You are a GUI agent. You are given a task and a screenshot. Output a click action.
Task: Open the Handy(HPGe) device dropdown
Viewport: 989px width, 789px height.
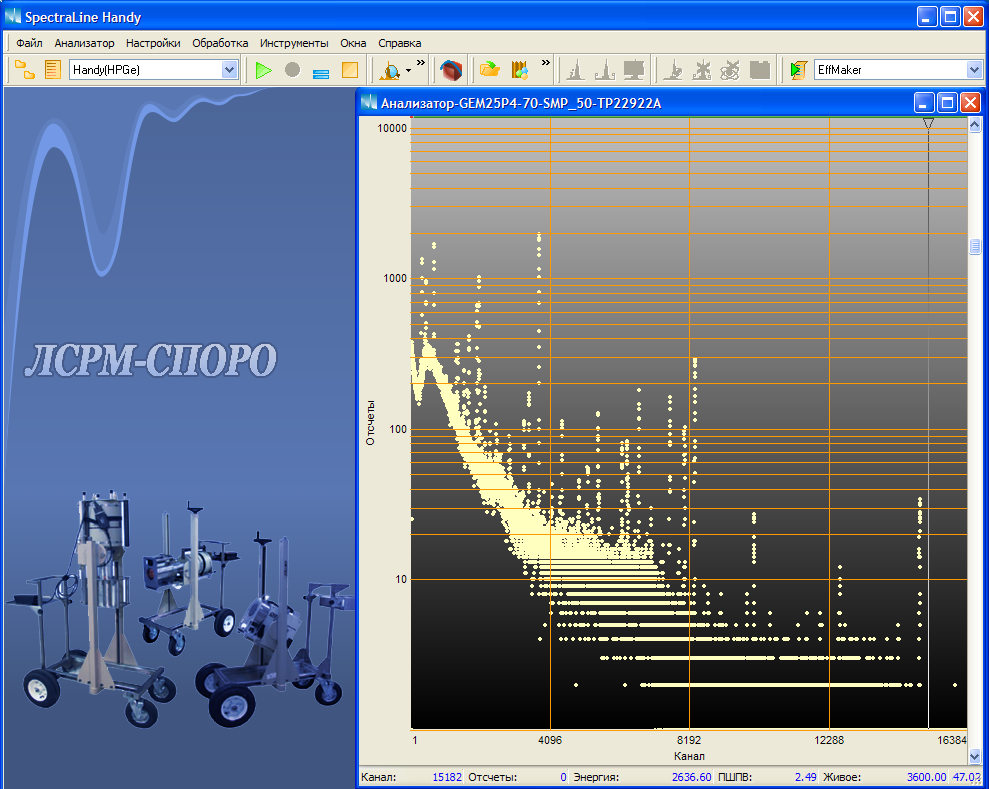229,70
